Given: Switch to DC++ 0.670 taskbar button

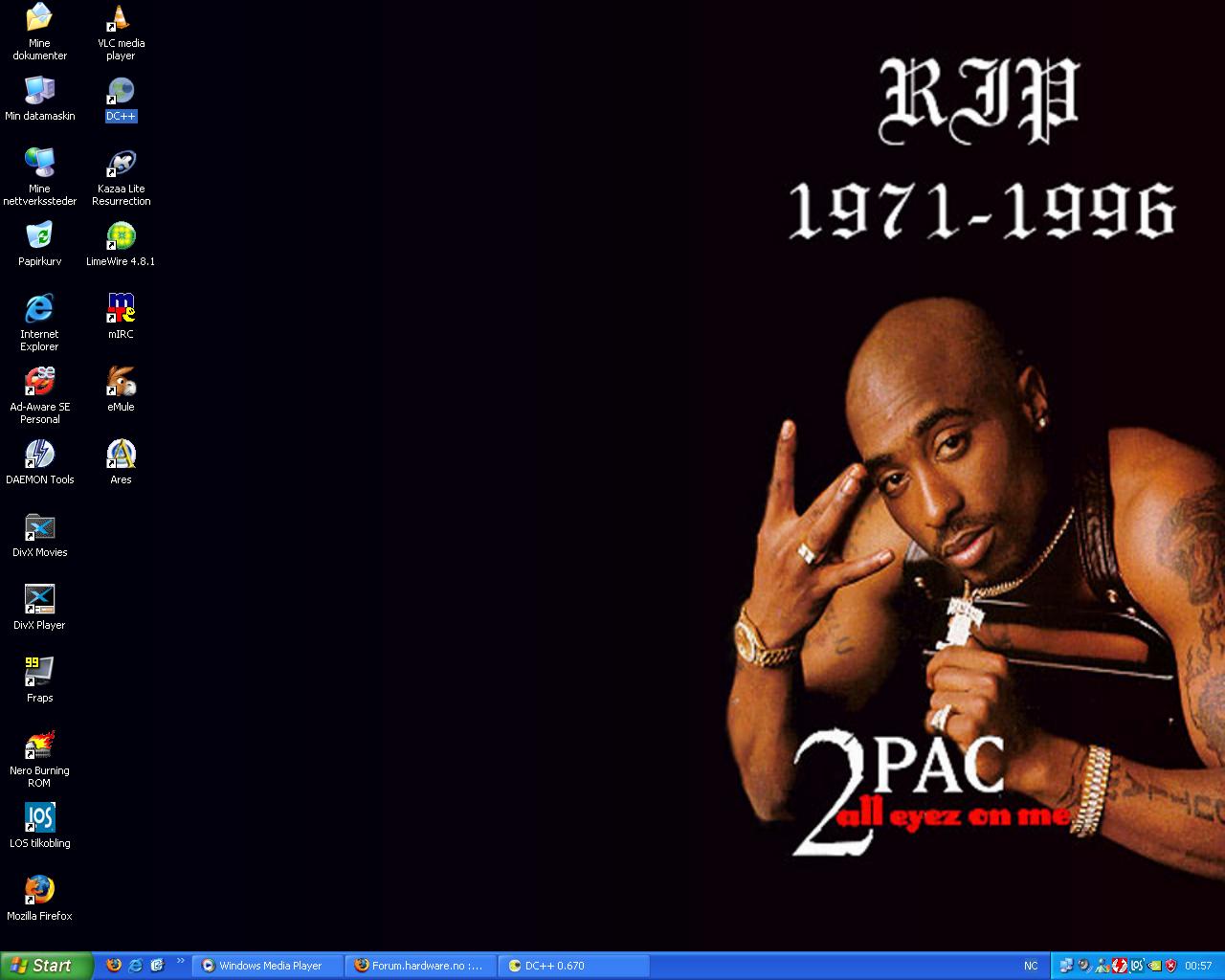Looking at the screenshot, I should [574, 966].
